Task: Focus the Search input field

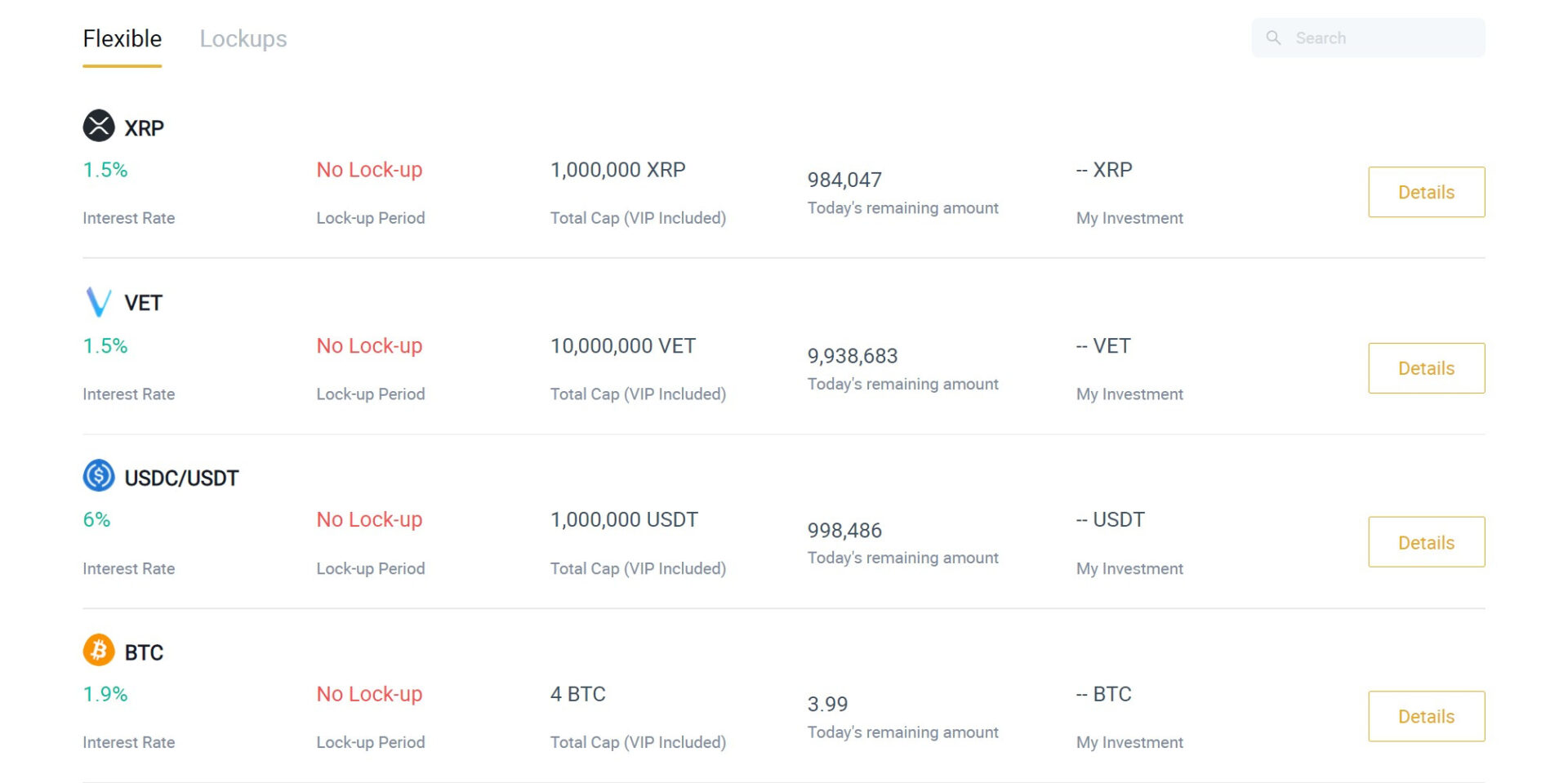Action: (1368, 38)
